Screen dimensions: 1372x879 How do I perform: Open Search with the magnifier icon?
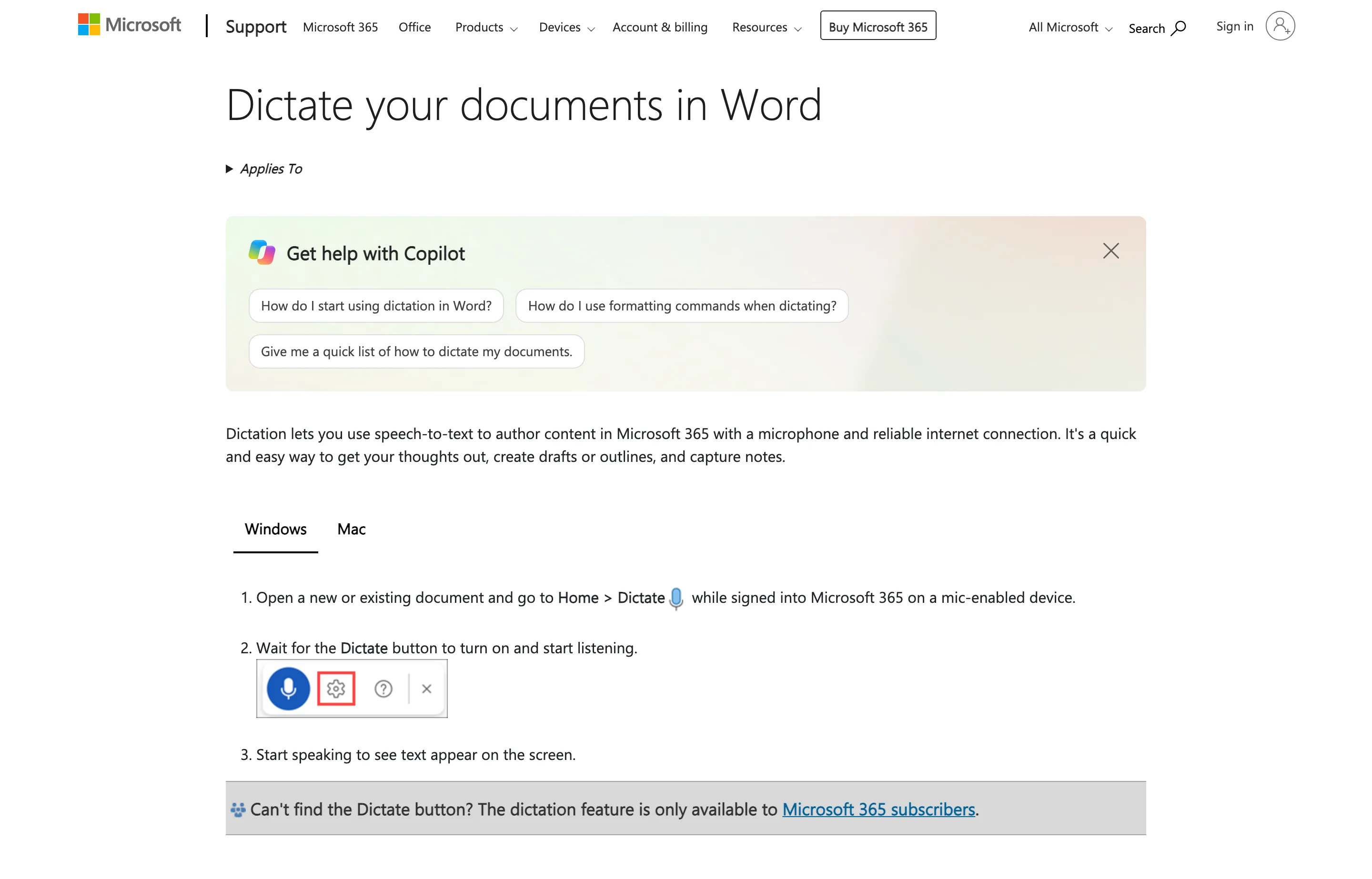tap(1157, 28)
